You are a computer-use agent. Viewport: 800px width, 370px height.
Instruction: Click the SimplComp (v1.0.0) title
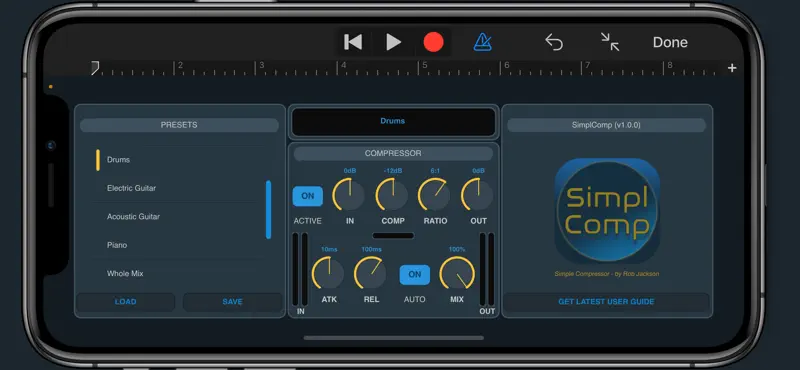[x=606, y=125]
